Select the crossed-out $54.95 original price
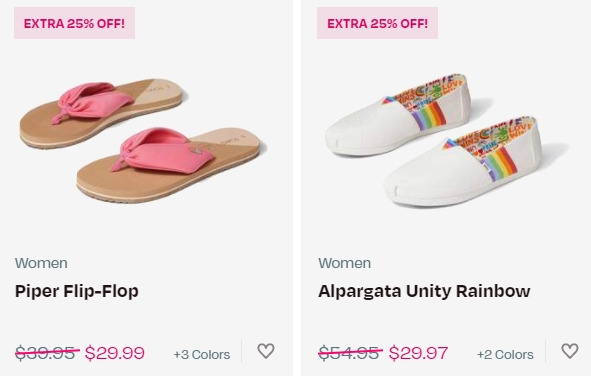Image resolution: width=591 pixels, height=376 pixels. (x=351, y=353)
